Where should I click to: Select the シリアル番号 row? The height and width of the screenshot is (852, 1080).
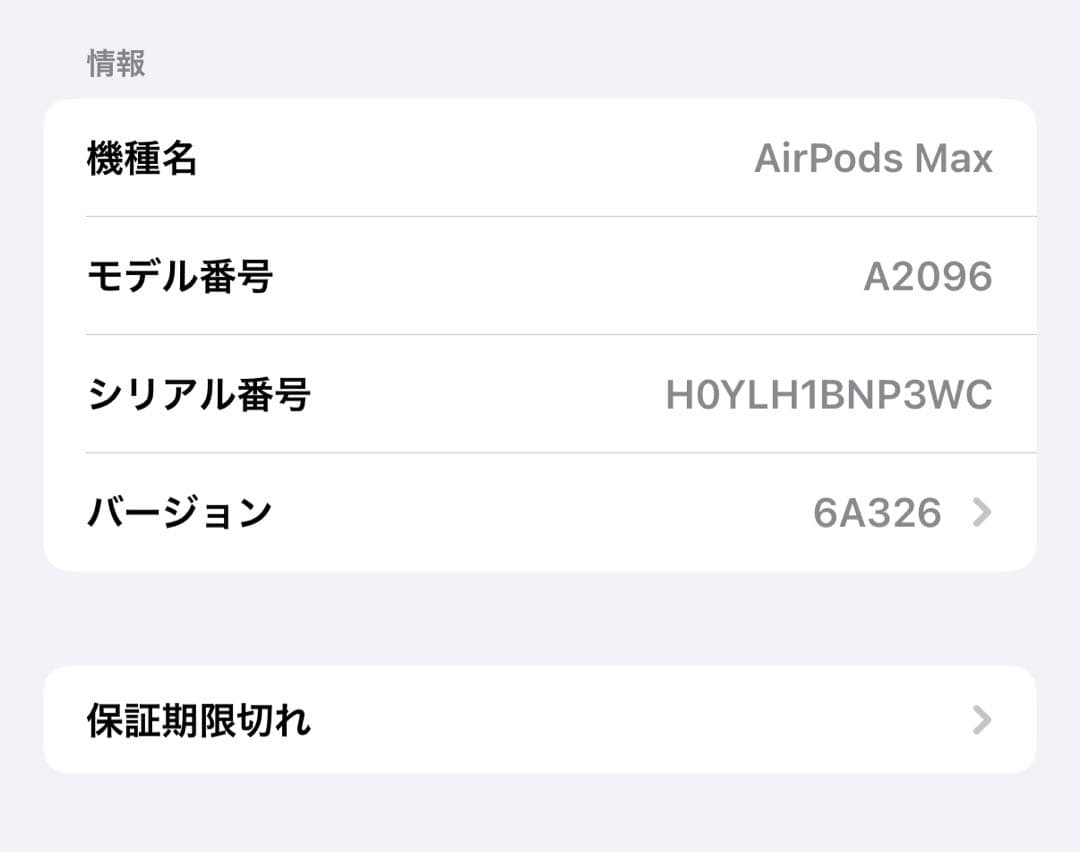540,394
